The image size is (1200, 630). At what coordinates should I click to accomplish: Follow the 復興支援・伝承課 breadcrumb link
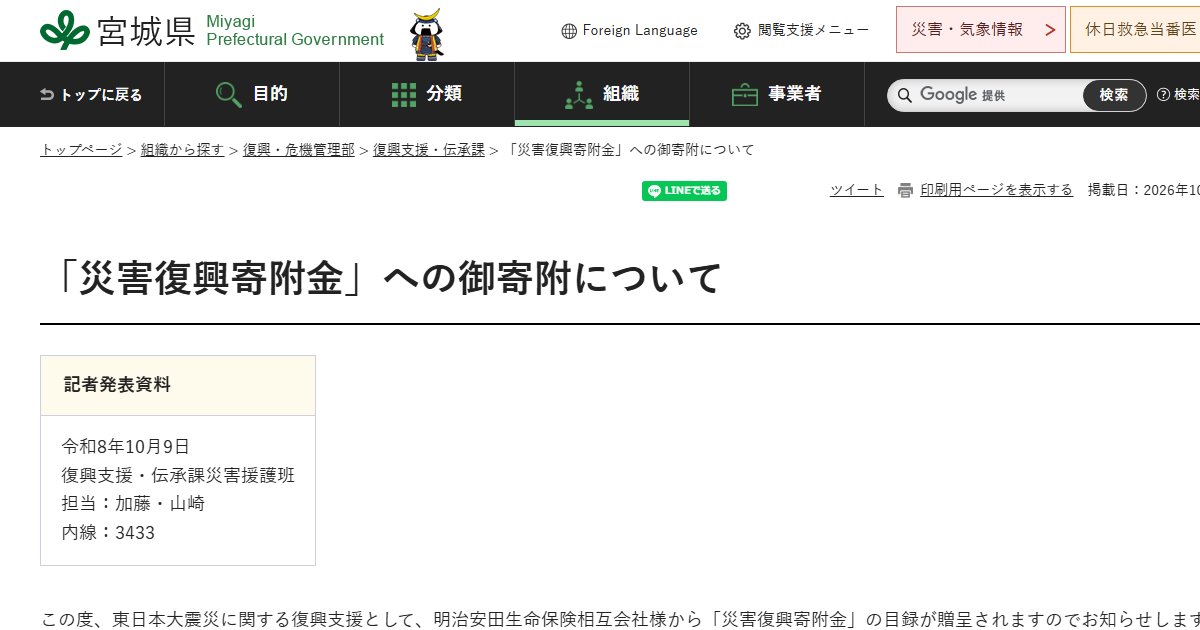tap(429, 150)
